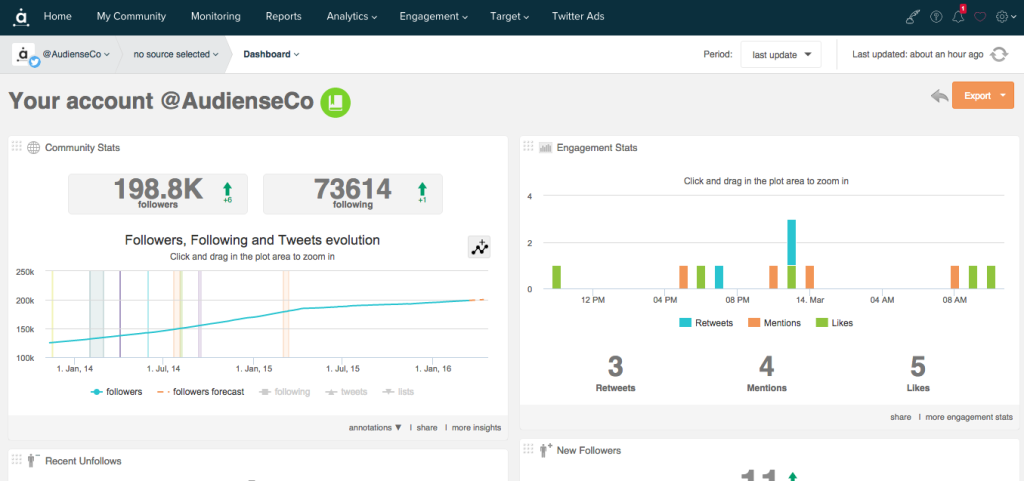
Task: Click the green book icon beside account title
Action: coord(335,102)
